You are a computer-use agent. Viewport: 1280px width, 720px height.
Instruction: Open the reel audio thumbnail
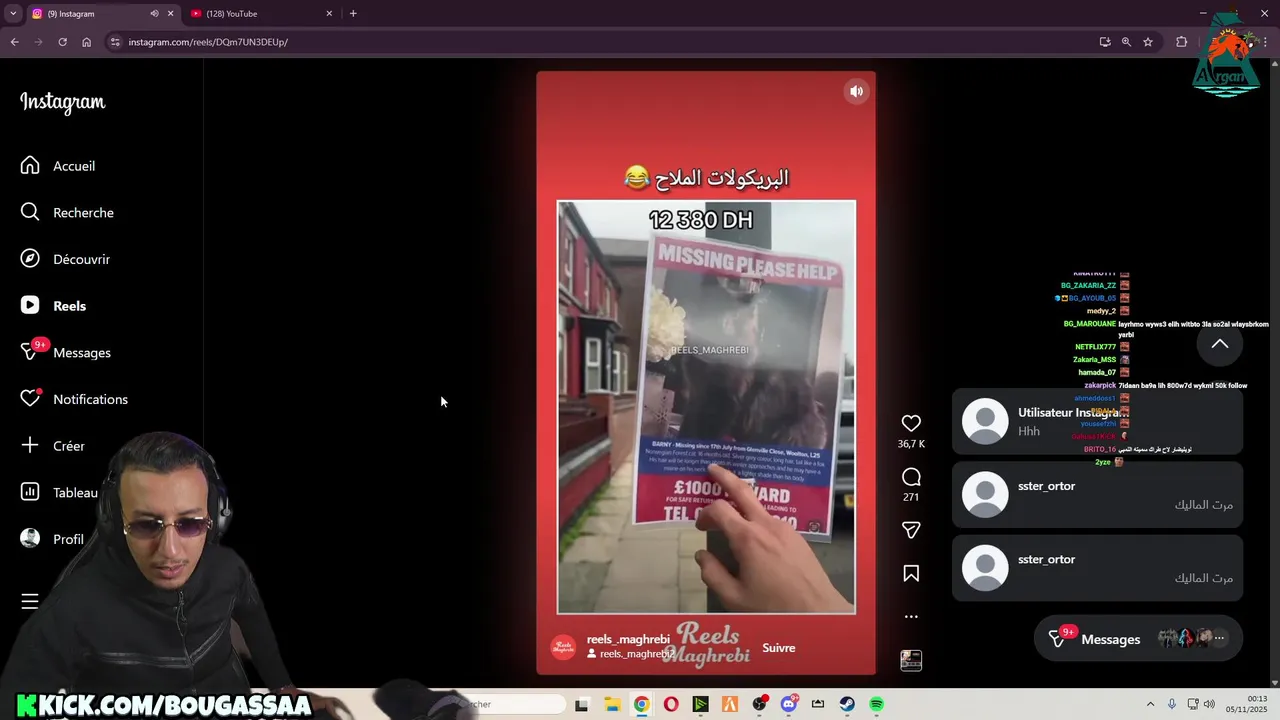point(911,660)
